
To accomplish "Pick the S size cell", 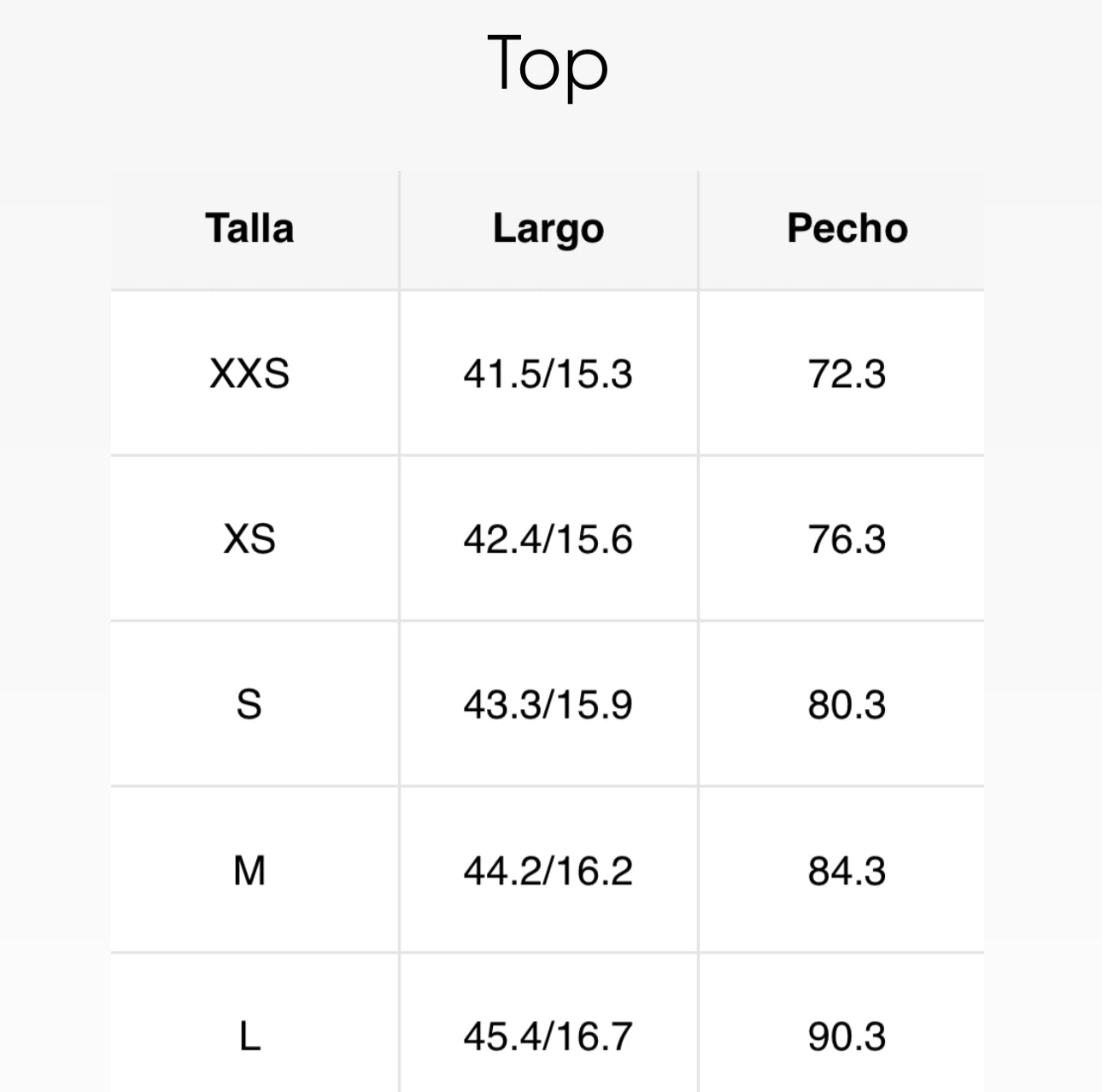I will [x=249, y=705].
